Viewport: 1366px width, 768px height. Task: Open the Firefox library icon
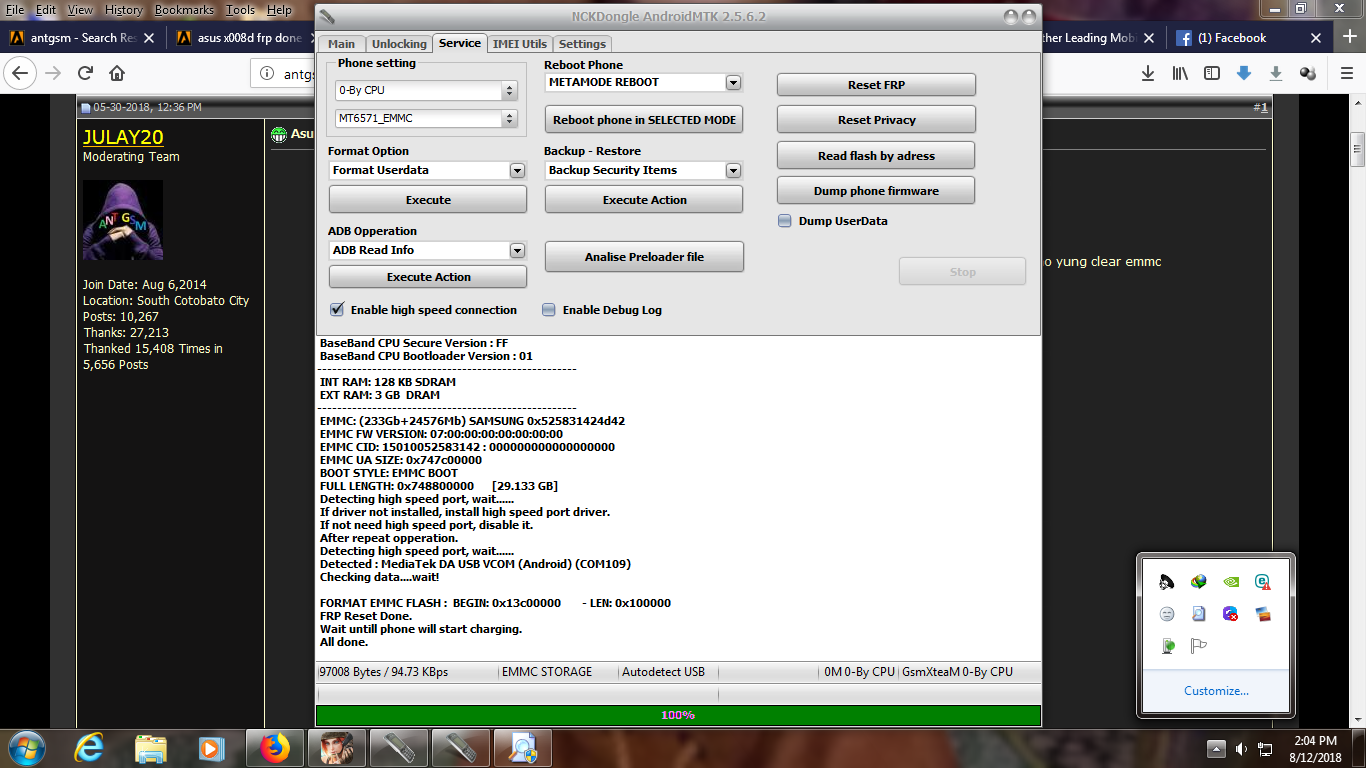coord(1180,73)
